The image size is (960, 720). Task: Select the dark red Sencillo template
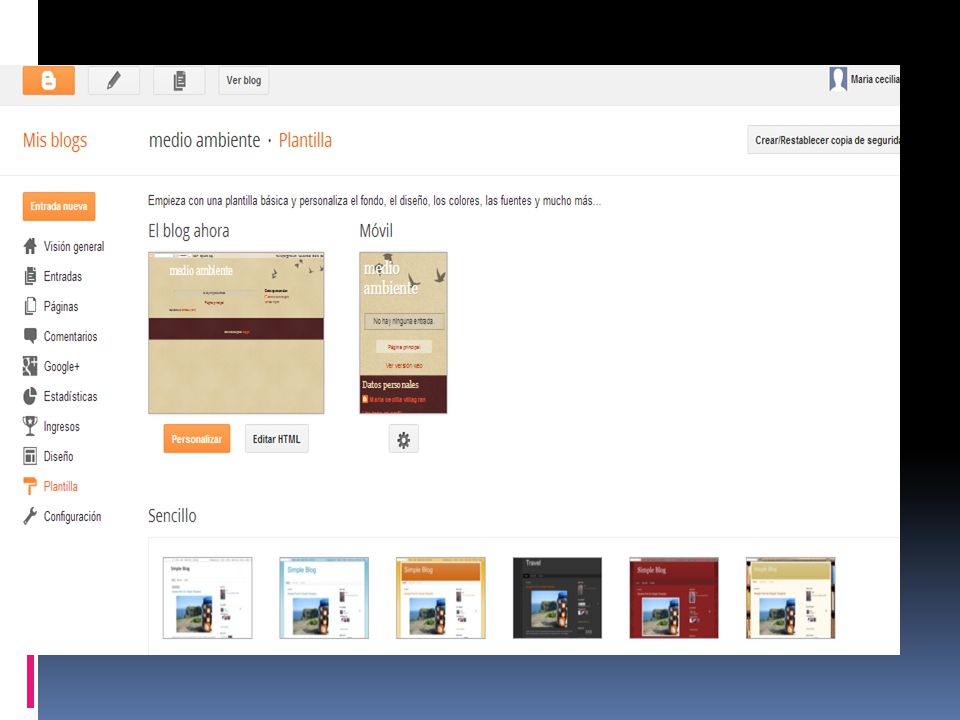click(x=674, y=598)
